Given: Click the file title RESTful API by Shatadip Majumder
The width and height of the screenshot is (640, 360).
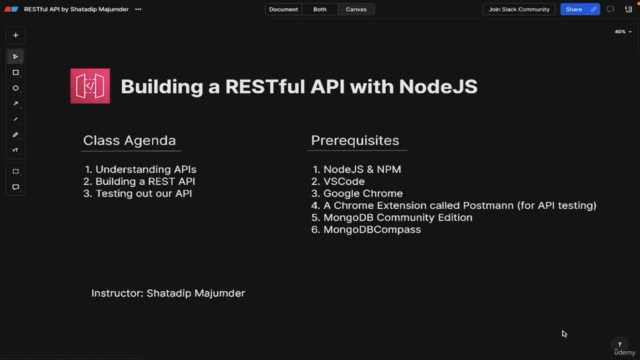Looking at the screenshot, I should point(76,9).
